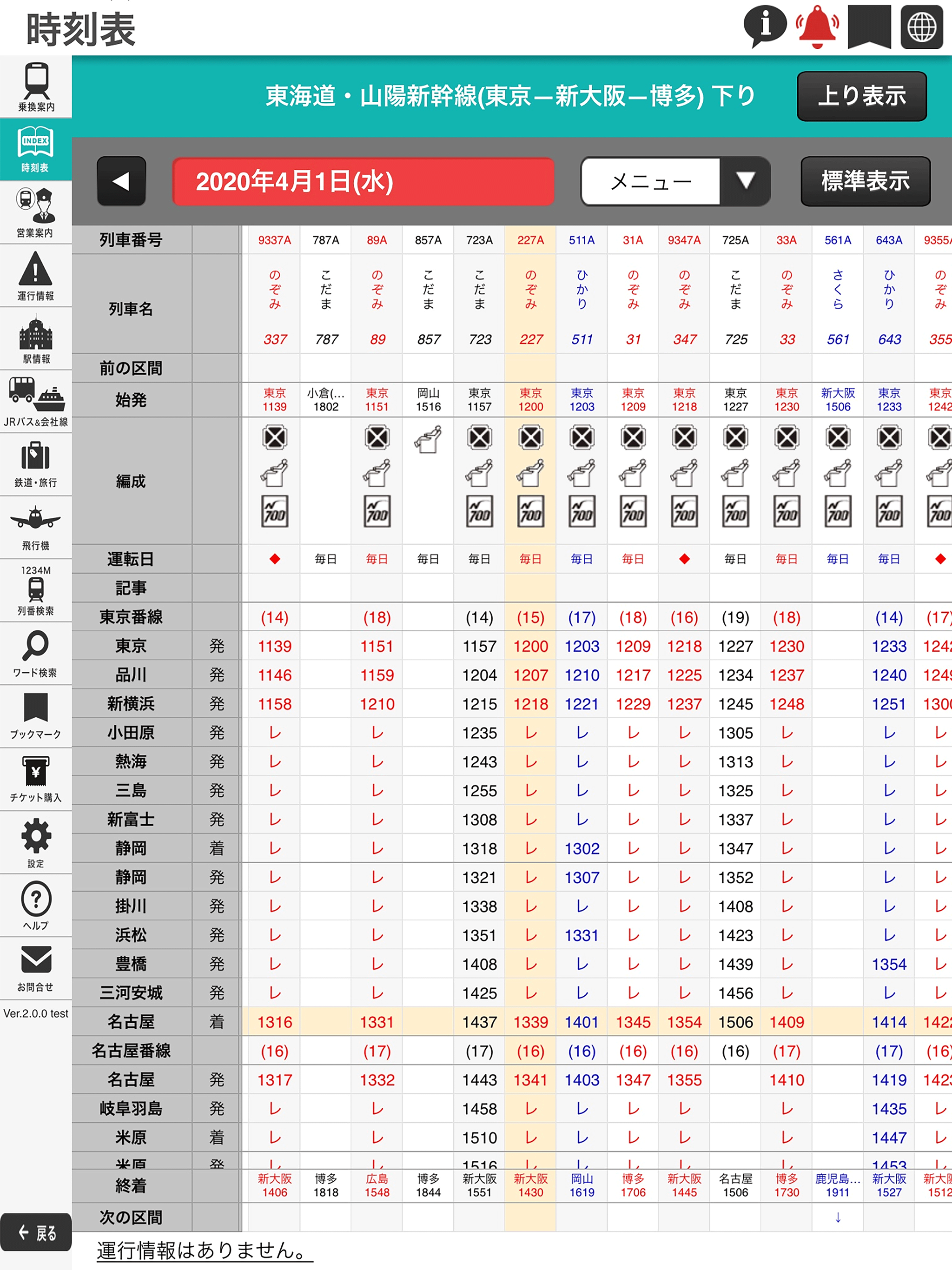The image size is (952, 1270).
Task: Tap the 戻る back button
Action: (x=36, y=1231)
